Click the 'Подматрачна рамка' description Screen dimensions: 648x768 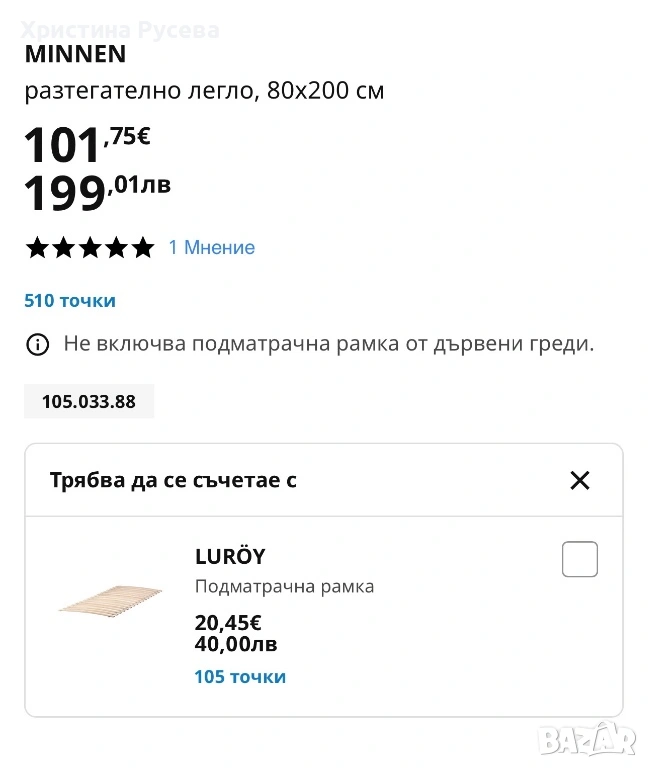pyautogui.click(x=284, y=587)
